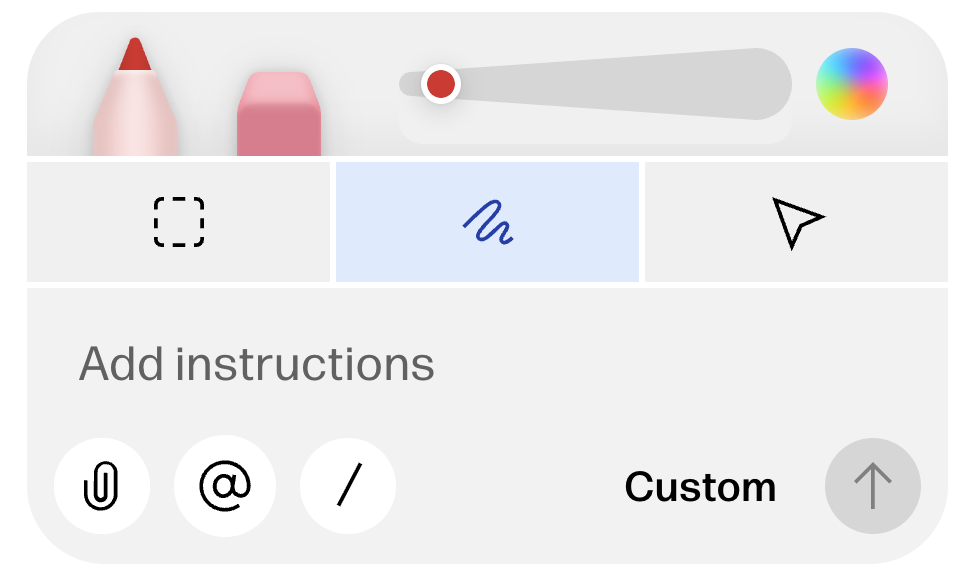Viewport: 972px width, 582px height.
Task: Enable the arrow pointer mode
Action: 796,222
